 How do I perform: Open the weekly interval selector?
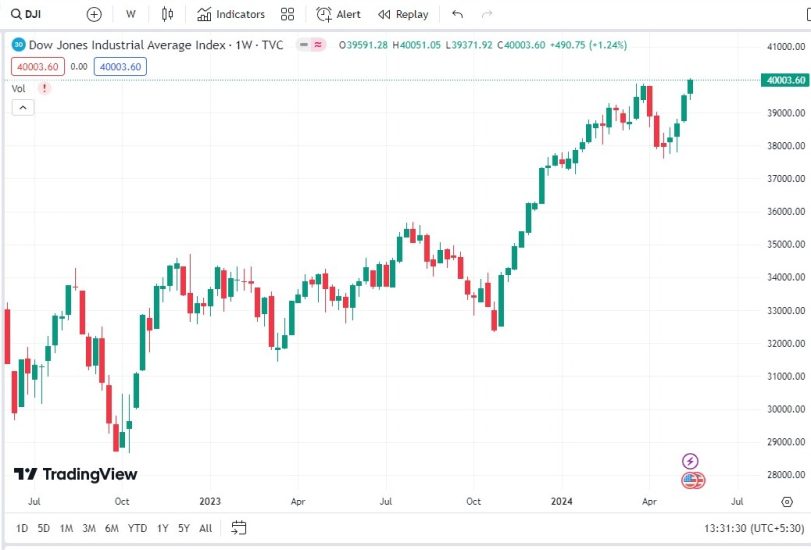pyautogui.click(x=131, y=14)
